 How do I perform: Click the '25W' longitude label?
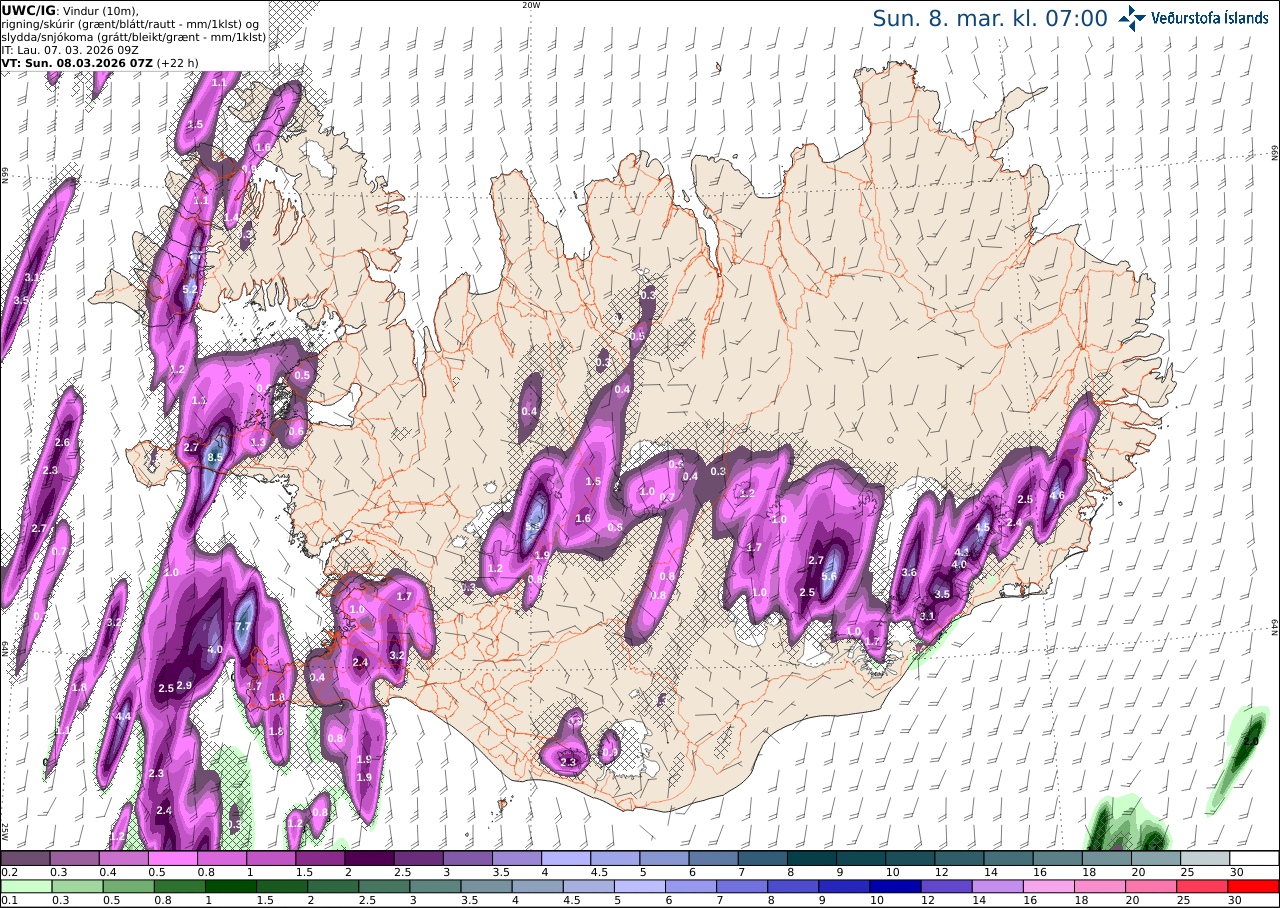pos(5,831)
